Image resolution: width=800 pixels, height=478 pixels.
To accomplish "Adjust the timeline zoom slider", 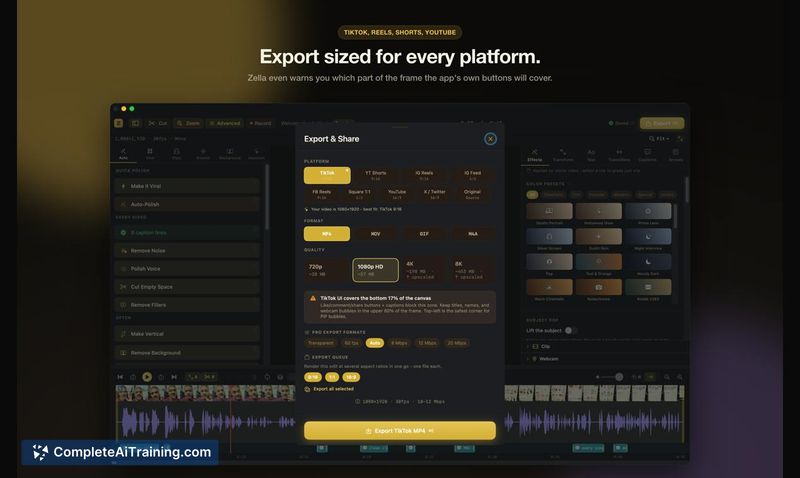I will tap(610, 377).
